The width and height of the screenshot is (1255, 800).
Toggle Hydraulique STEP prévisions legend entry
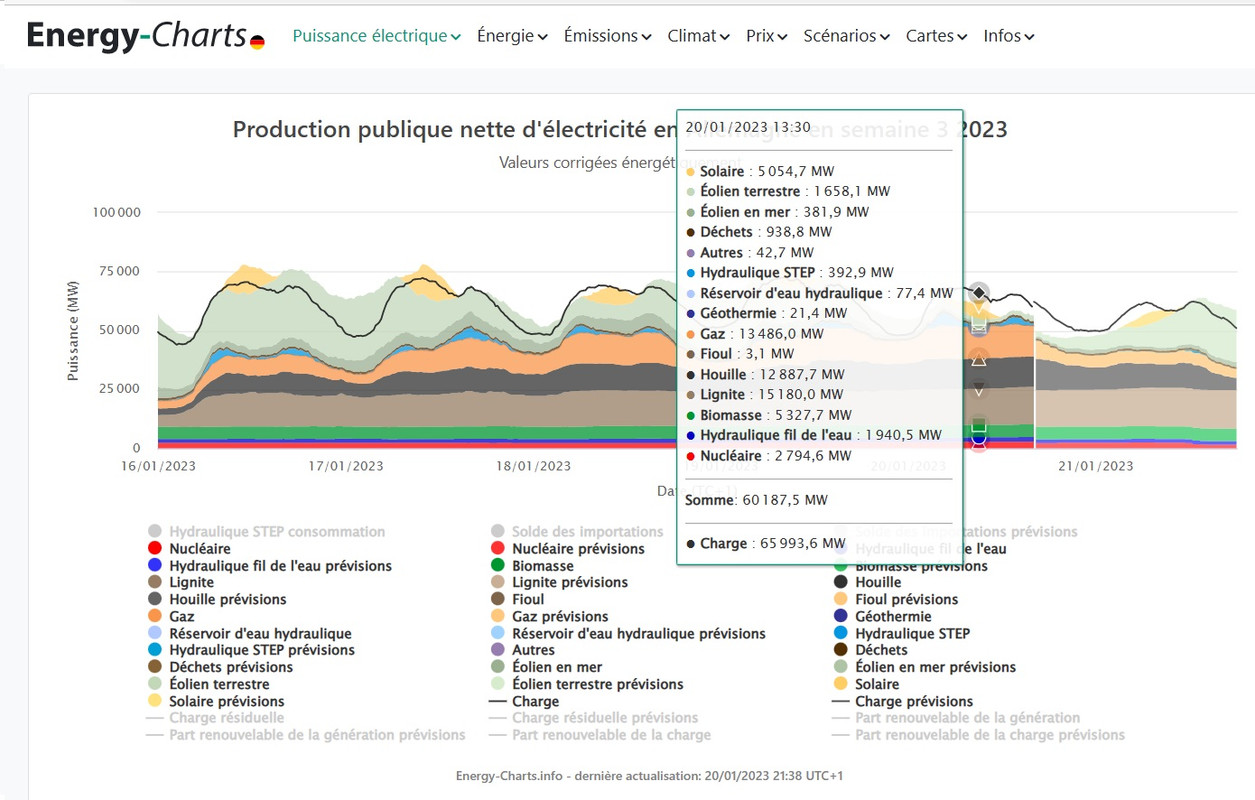249,650
